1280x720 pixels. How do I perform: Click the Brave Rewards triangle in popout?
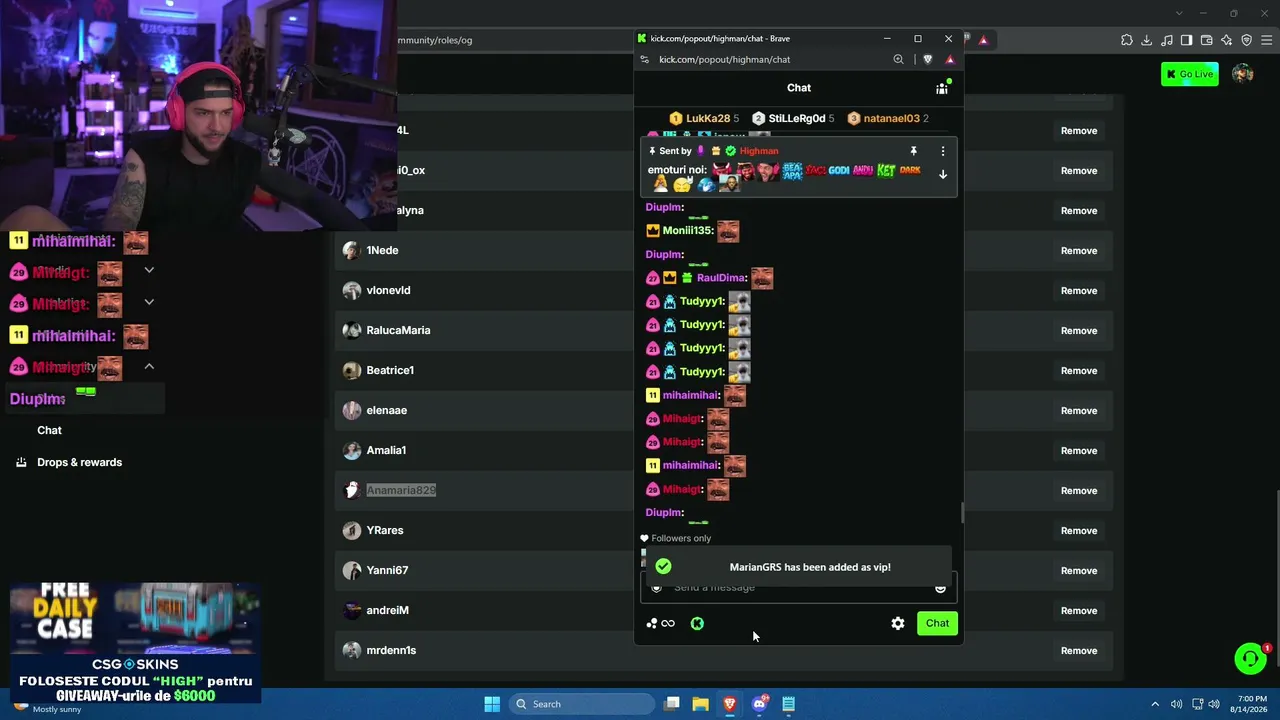(950, 59)
